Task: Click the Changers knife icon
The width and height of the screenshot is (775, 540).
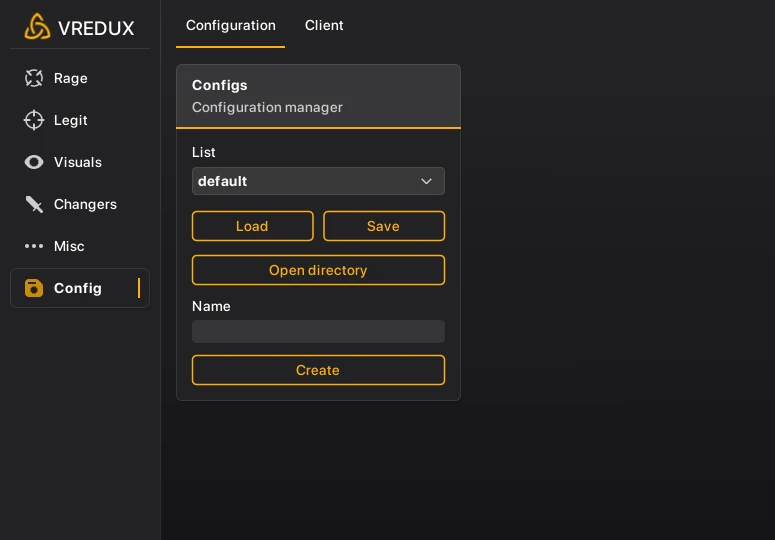Action: coord(34,204)
